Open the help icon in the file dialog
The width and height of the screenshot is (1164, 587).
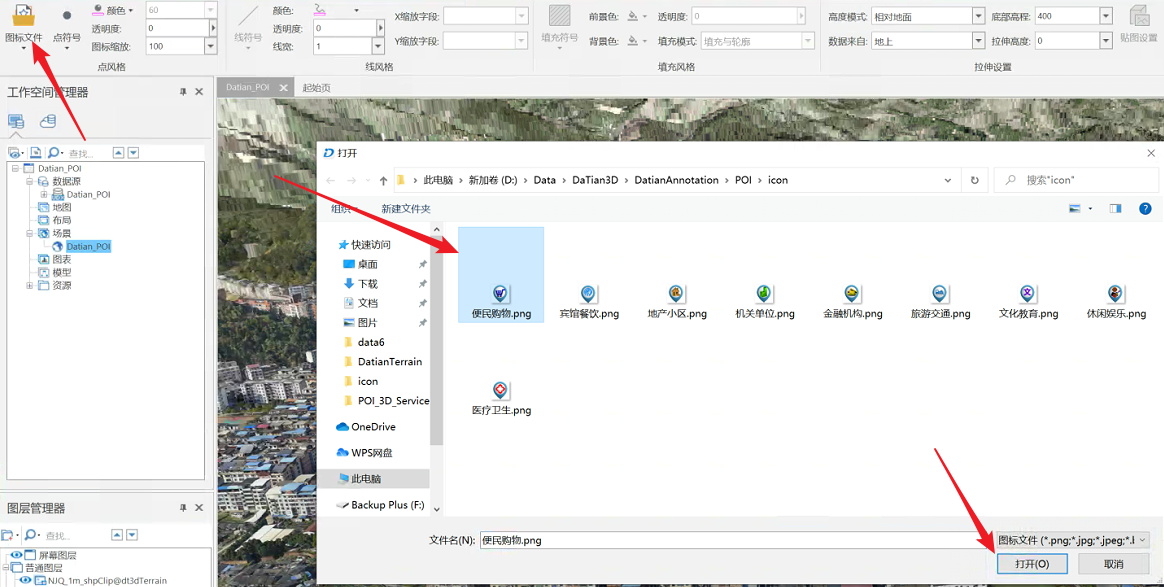point(1145,209)
